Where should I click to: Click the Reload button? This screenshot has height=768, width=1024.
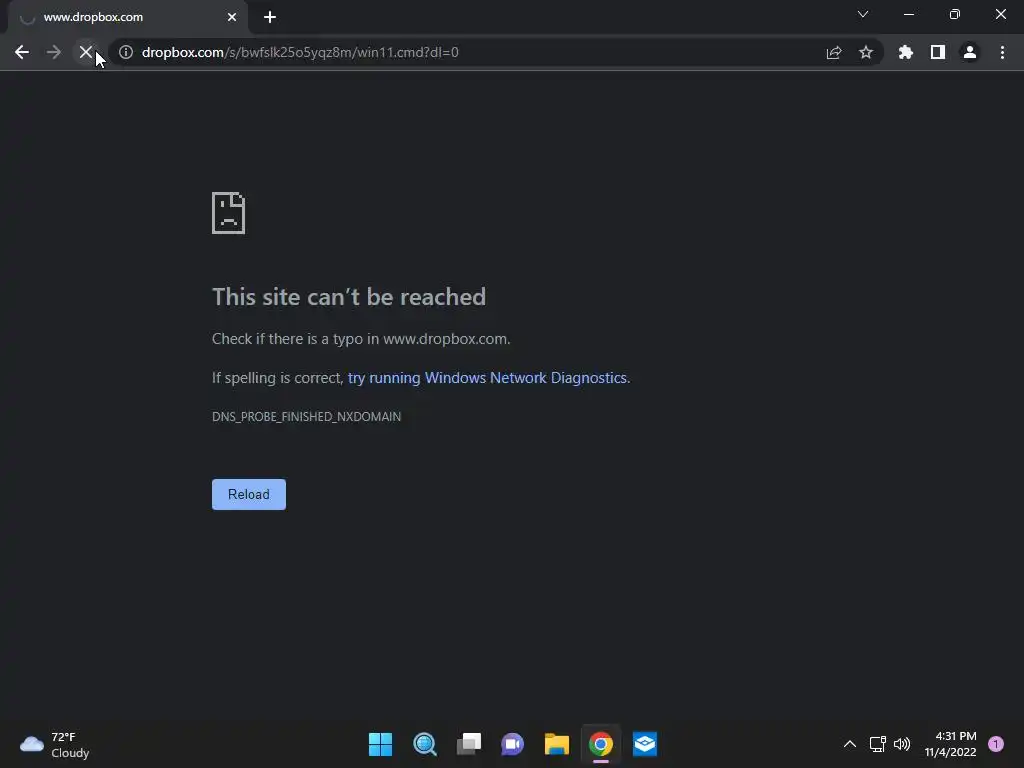(x=249, y=494)
